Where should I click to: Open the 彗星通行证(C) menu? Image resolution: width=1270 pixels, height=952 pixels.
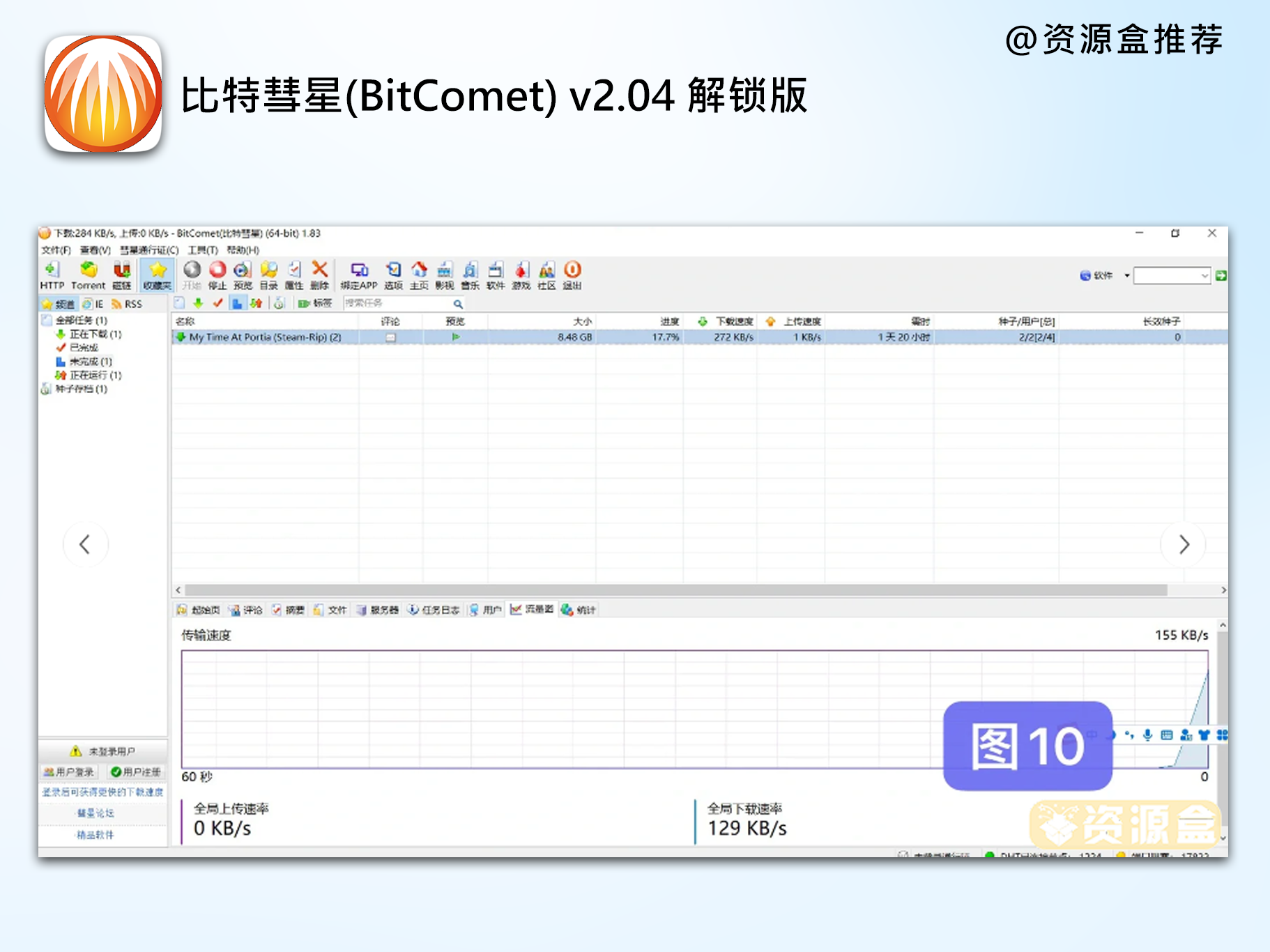[x=149, y=250]
